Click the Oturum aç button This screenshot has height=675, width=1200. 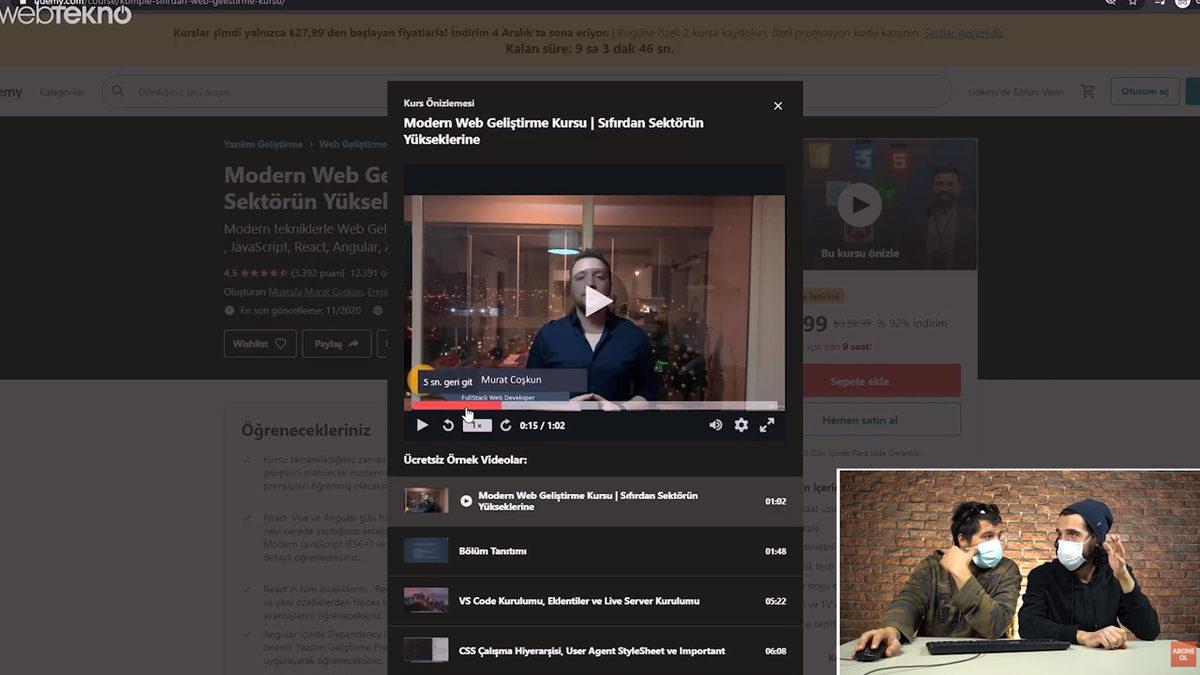1144,92
